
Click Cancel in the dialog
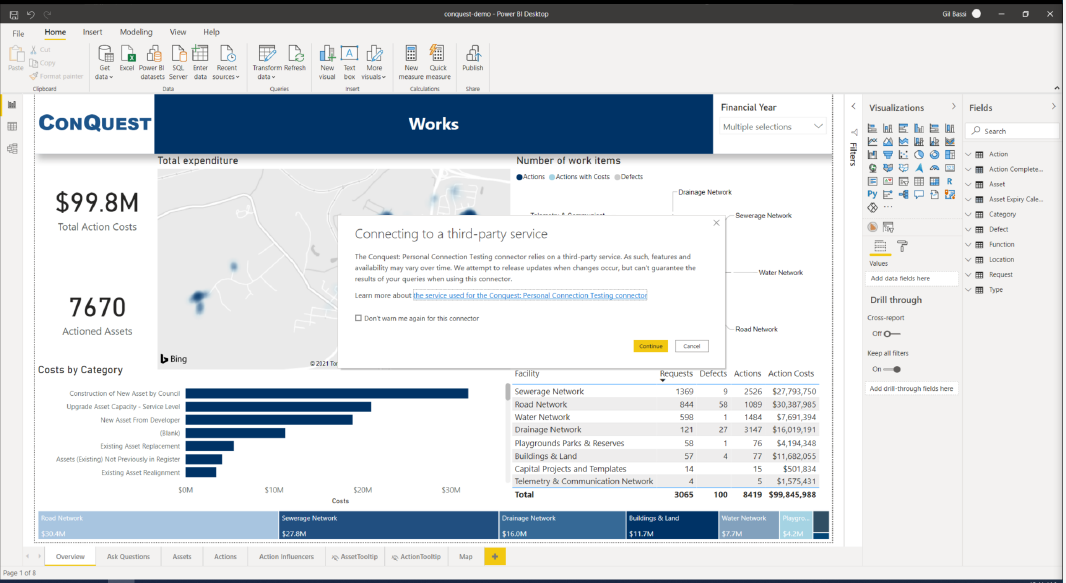pyautogui.click(x=691, y=346)
